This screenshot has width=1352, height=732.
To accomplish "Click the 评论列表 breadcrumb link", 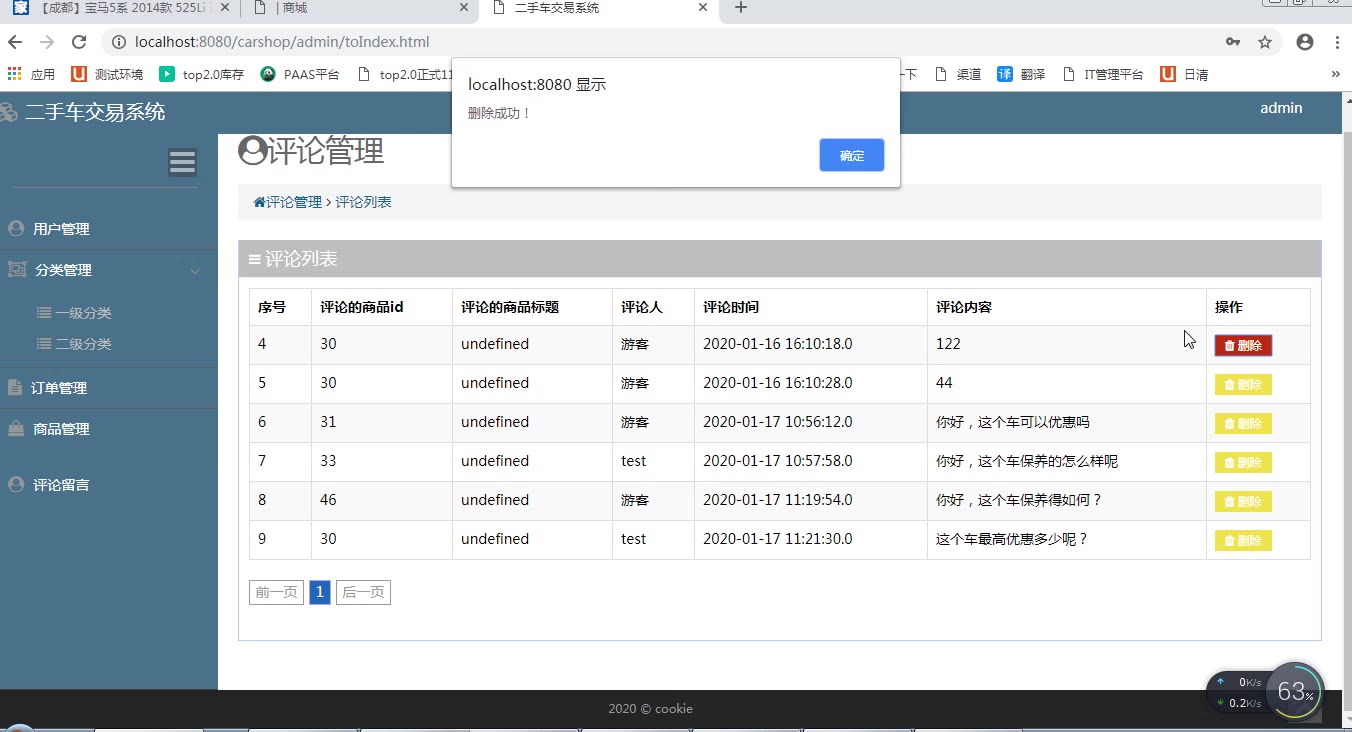I will pos(363,202).
